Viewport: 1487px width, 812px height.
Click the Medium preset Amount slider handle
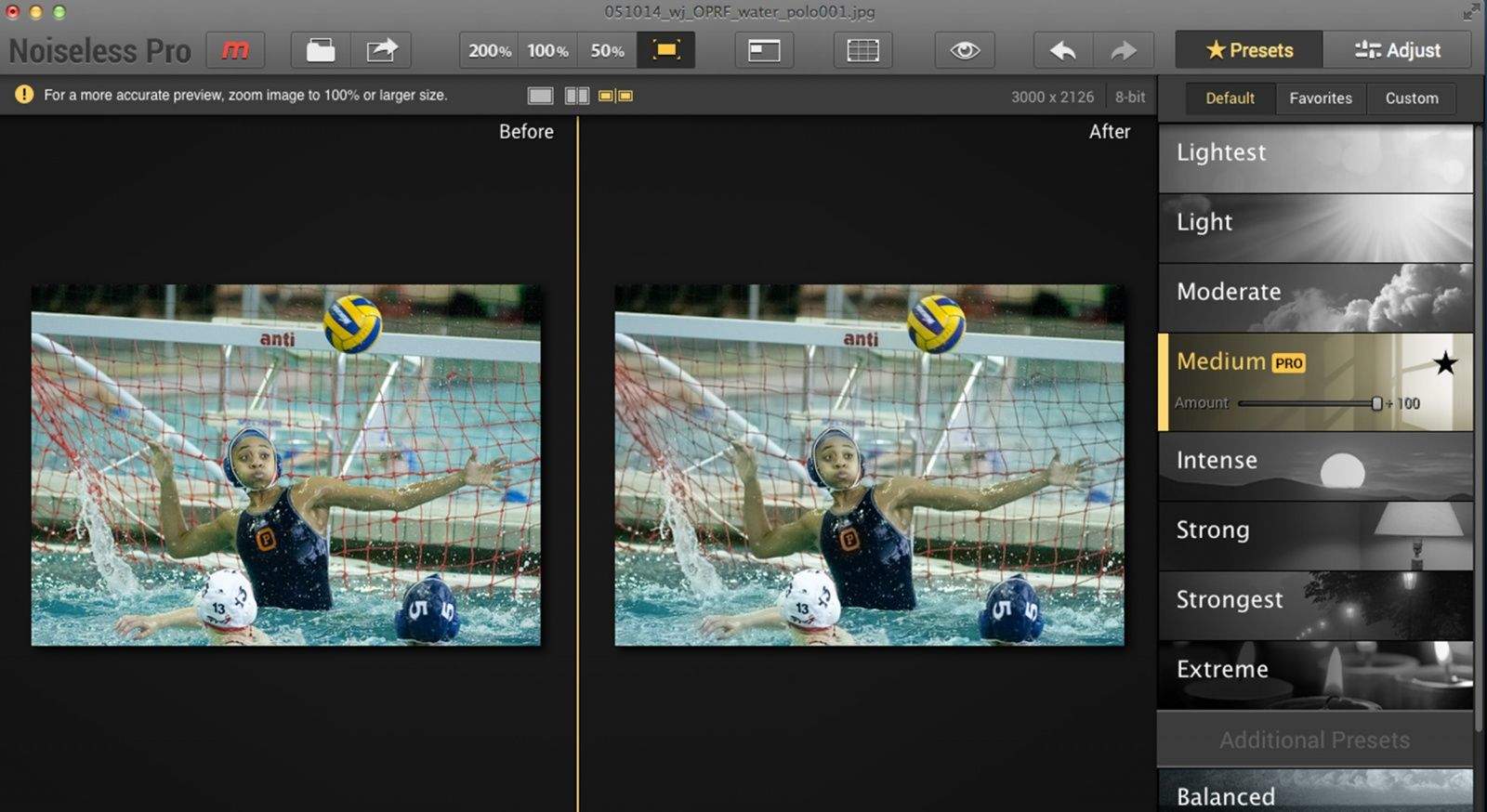pos(1376,403)
